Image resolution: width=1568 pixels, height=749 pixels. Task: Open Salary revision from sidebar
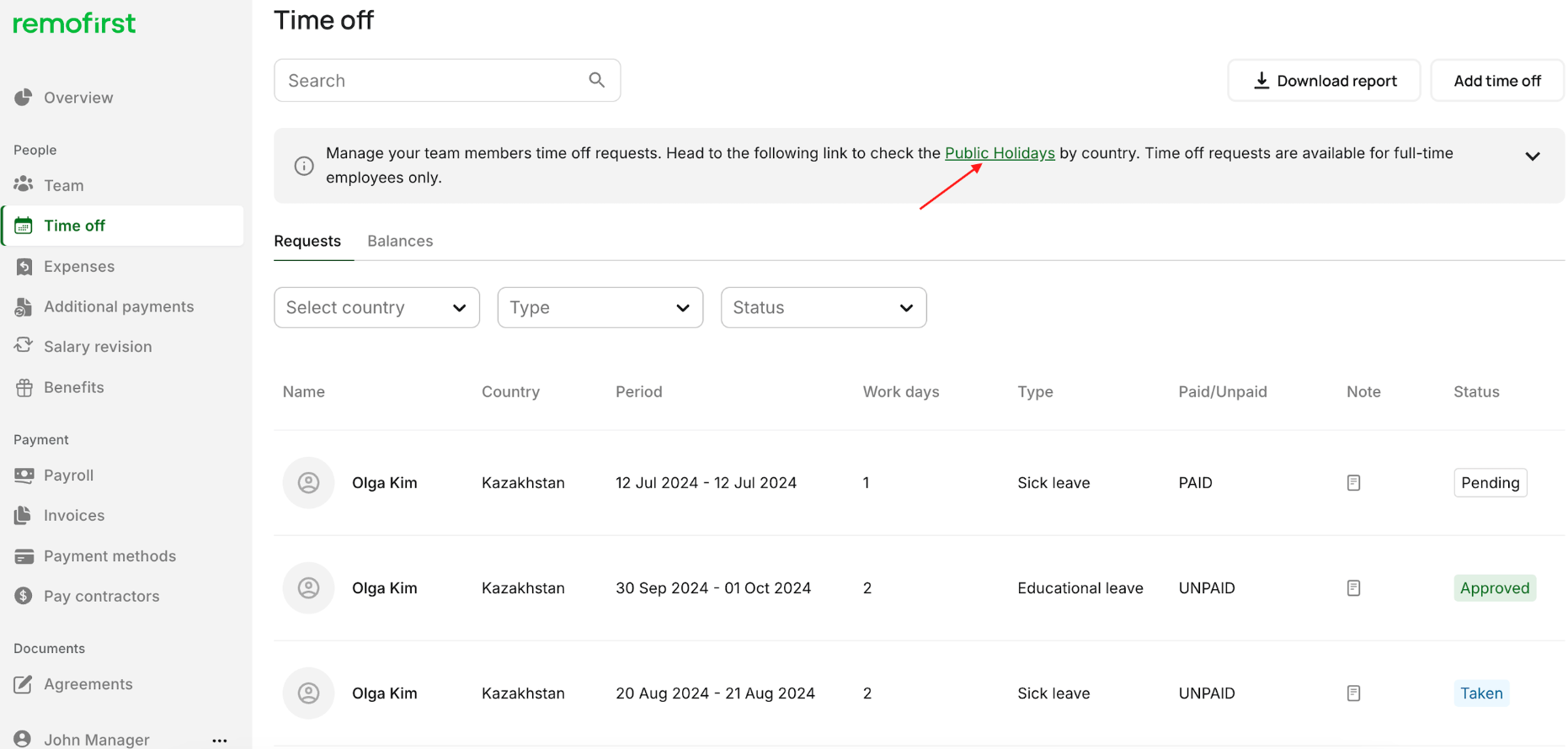pyautogui.click(x=98, y=347)
